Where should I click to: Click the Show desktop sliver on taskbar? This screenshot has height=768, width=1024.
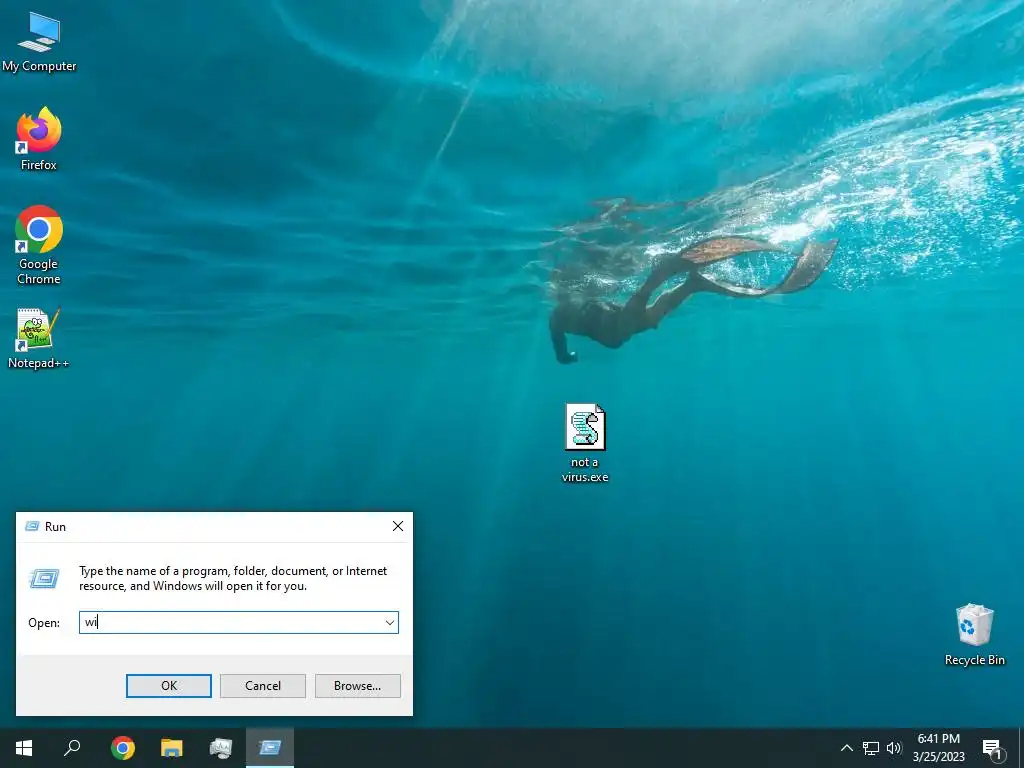(x=1021, y=748)
